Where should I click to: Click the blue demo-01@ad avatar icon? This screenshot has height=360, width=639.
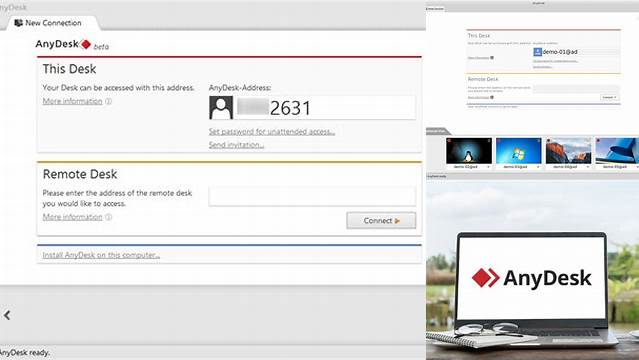[538, 52]
